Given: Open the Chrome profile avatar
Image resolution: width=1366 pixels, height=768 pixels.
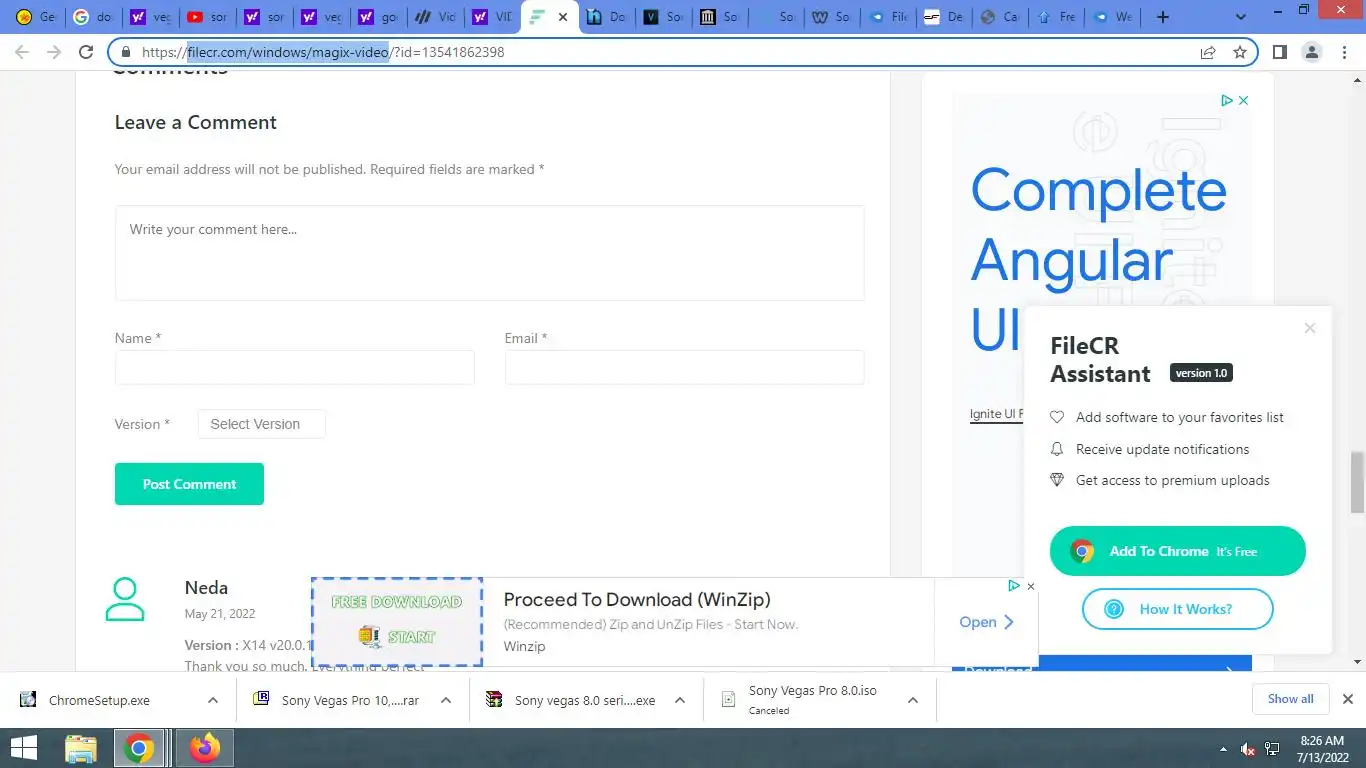Looking at the screenshot, I should point(1311,52).
